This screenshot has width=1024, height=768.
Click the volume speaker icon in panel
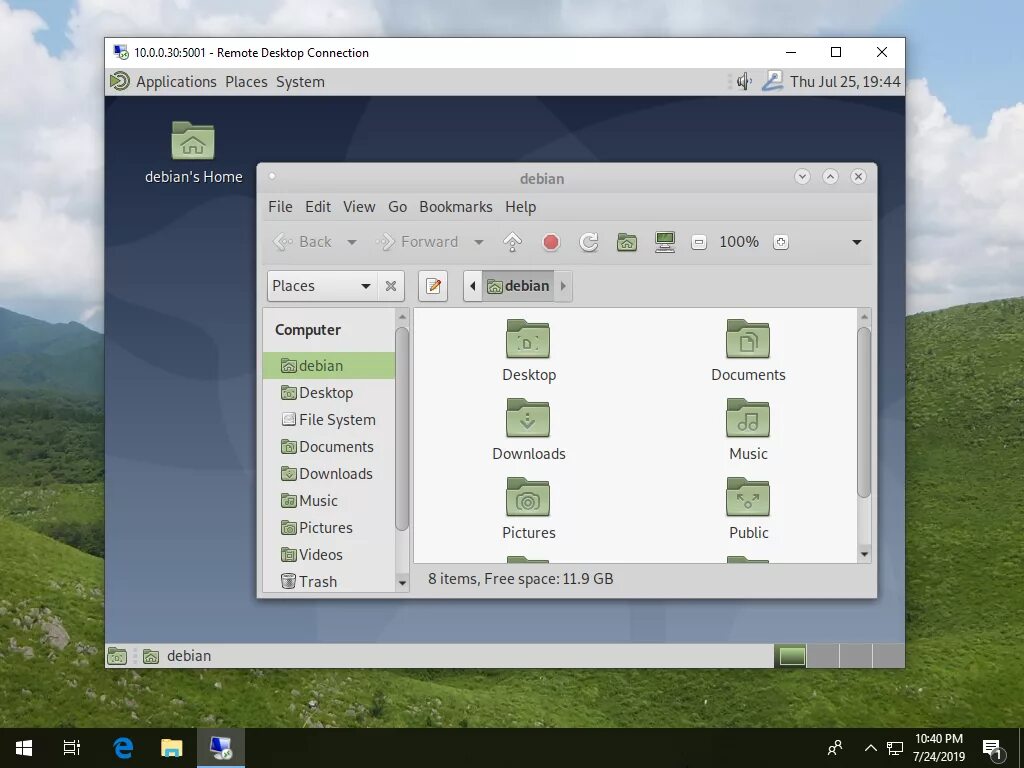coord(744,82)
